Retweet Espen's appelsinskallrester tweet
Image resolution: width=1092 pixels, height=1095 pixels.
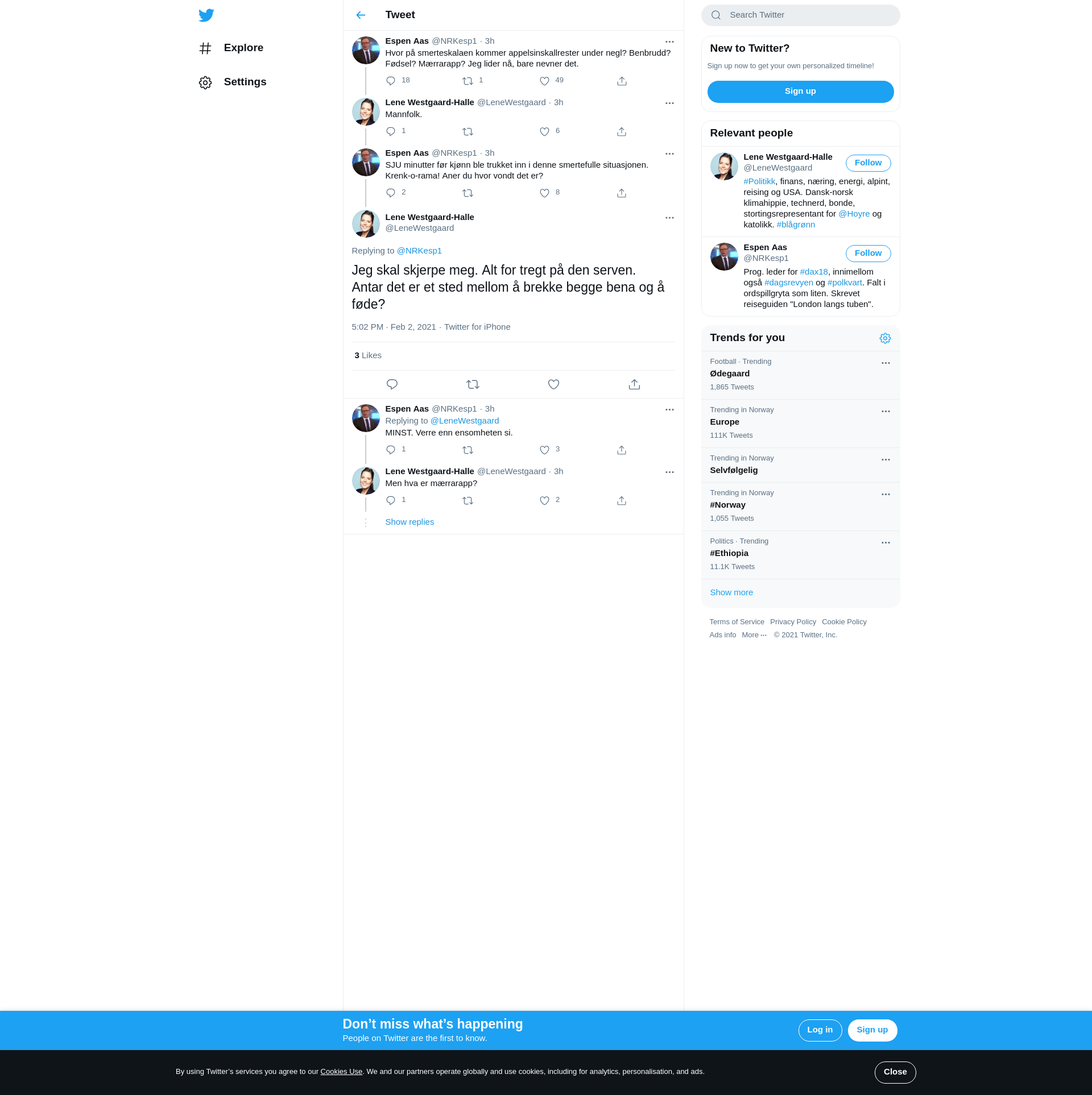coord(468,81)
